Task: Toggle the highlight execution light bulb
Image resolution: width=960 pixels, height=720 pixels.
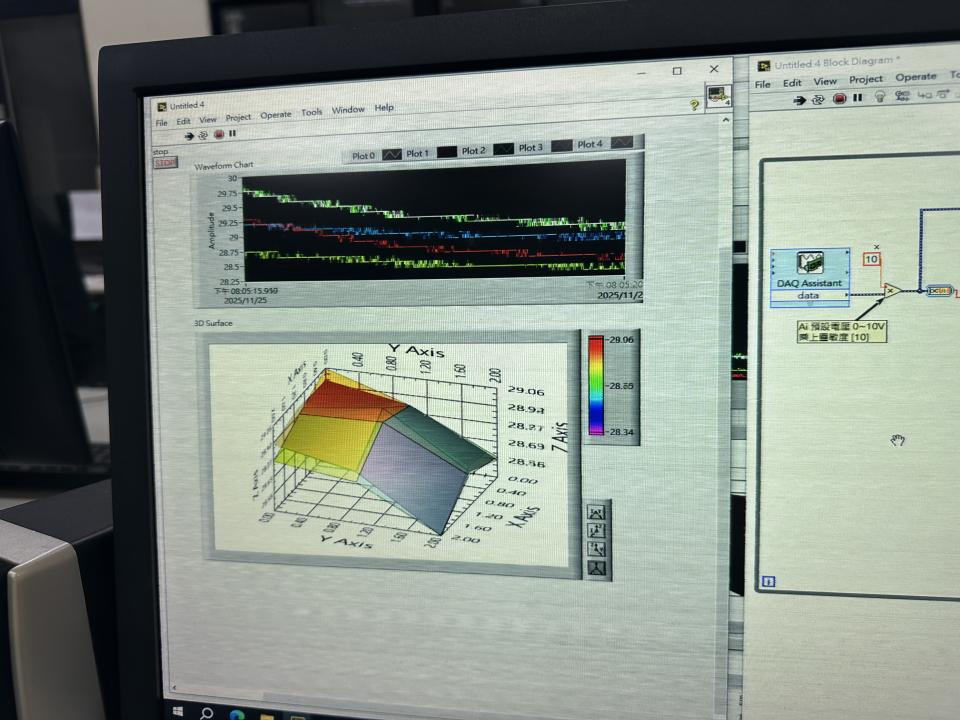Action: 880,97
